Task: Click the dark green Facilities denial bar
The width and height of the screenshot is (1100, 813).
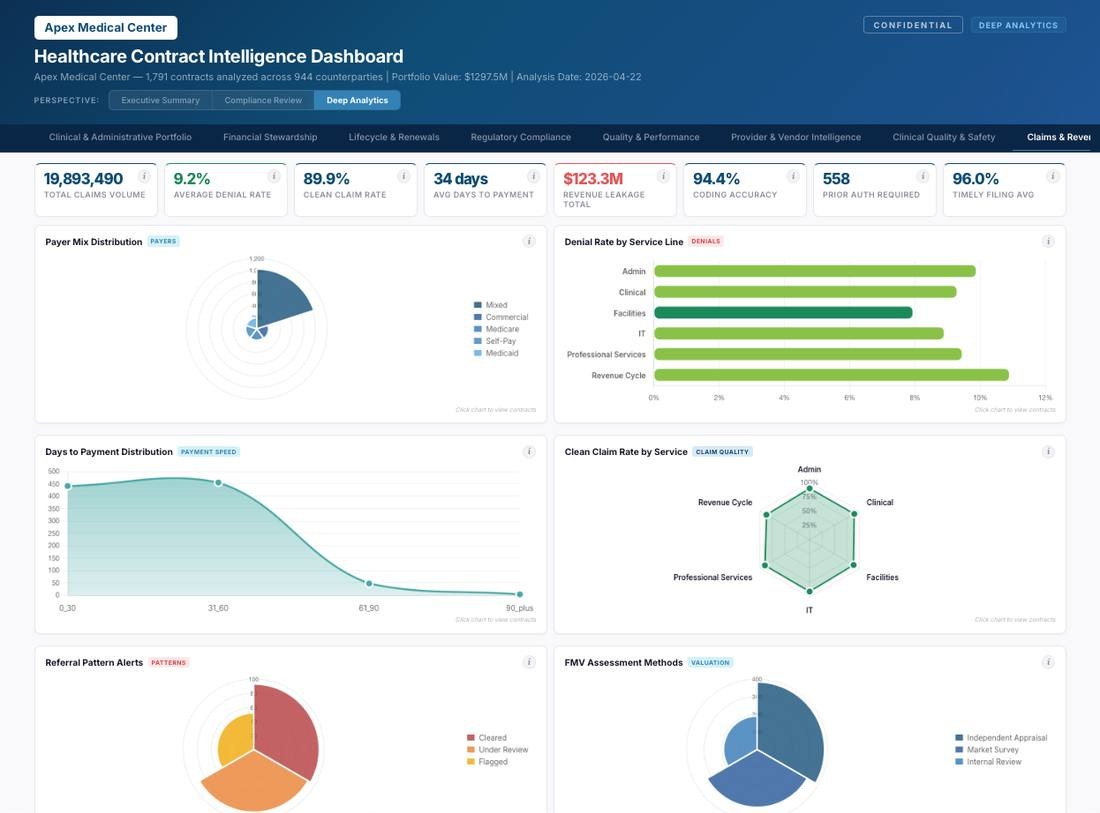Action: coord(783,313)
